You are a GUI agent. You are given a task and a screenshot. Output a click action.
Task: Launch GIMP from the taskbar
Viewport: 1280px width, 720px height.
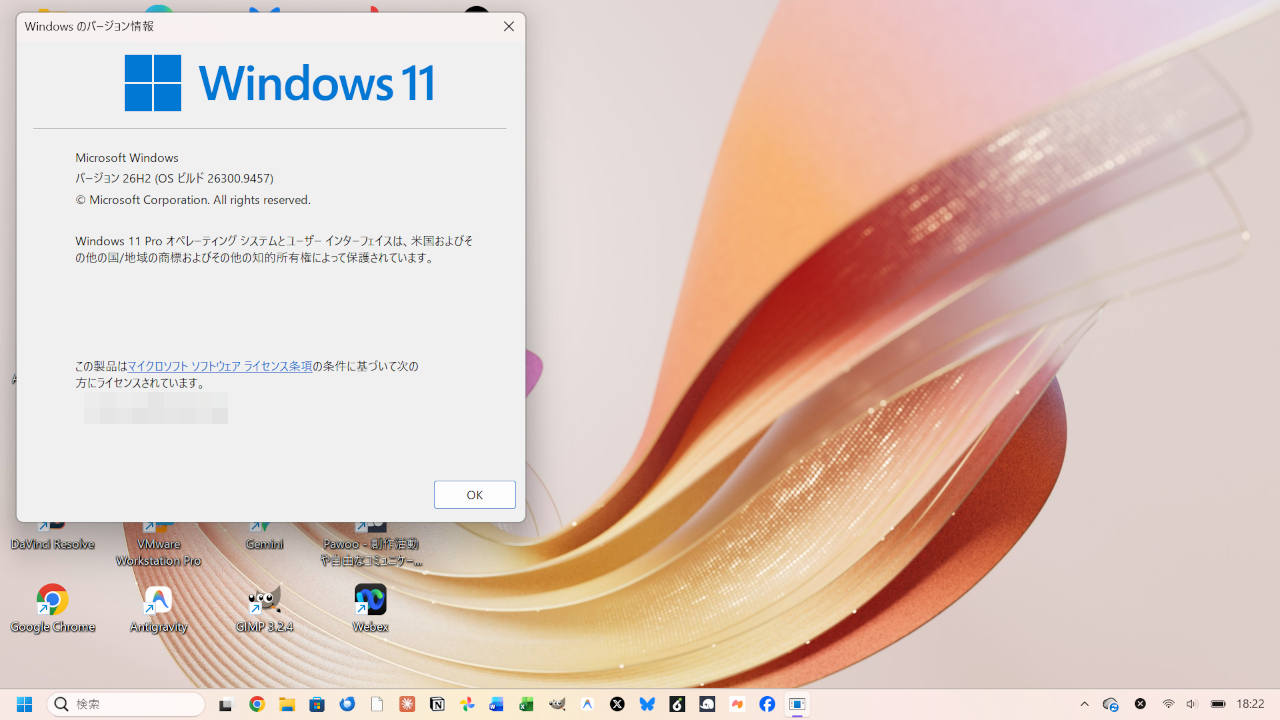[557, 704]
